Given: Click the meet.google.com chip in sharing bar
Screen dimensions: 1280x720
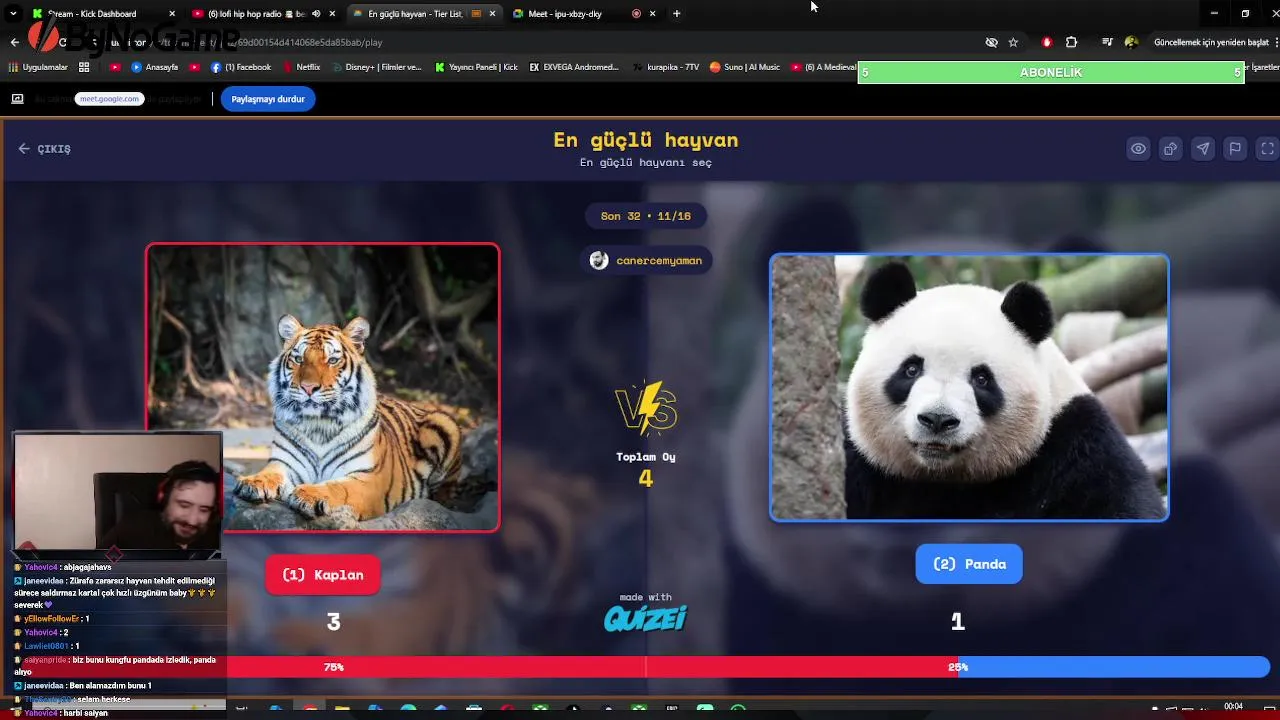Looking at the screenshot, I should click(x=109, y=99).
